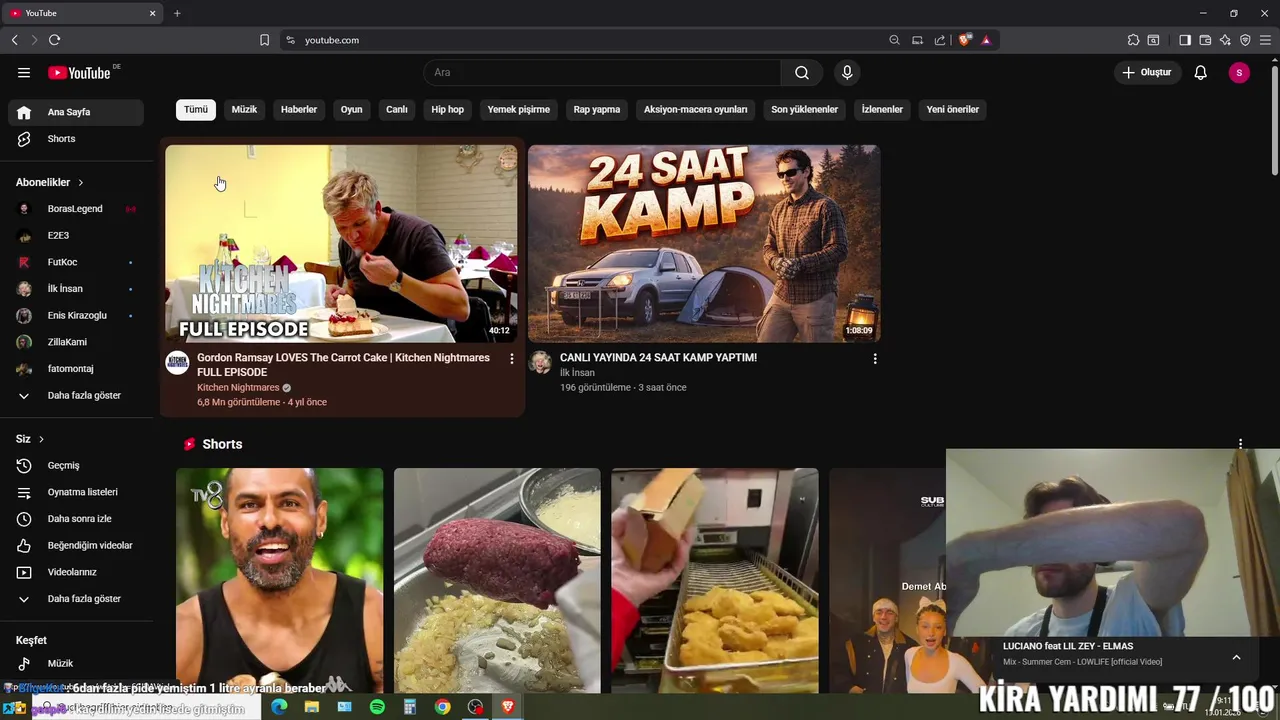This screenshot has width=1280, height=720.
Task: Open İlk İnsan channel name under the video
Action: point(577,373)
